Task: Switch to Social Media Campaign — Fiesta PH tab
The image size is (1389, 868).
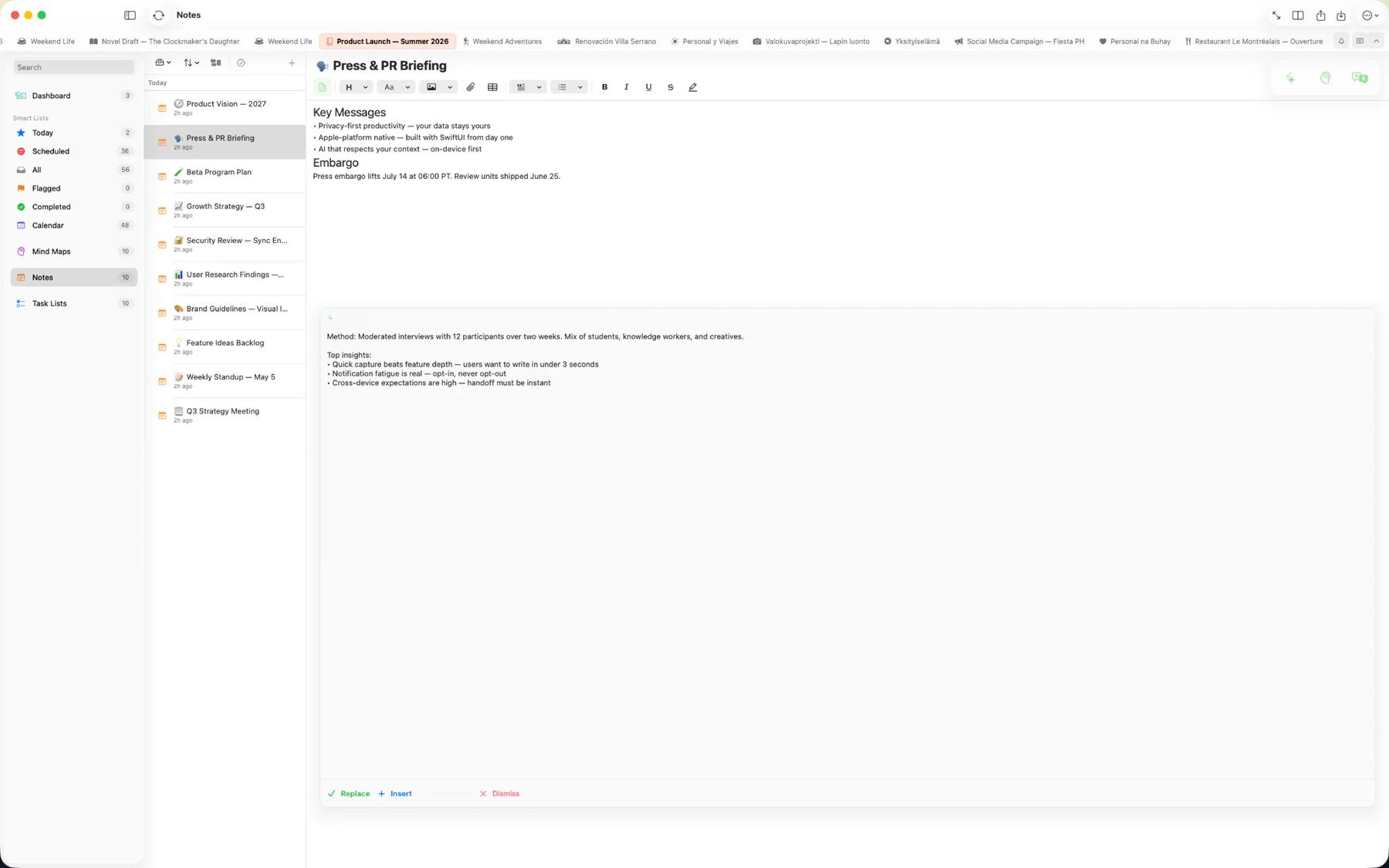Action: (x=1019, y=42)
